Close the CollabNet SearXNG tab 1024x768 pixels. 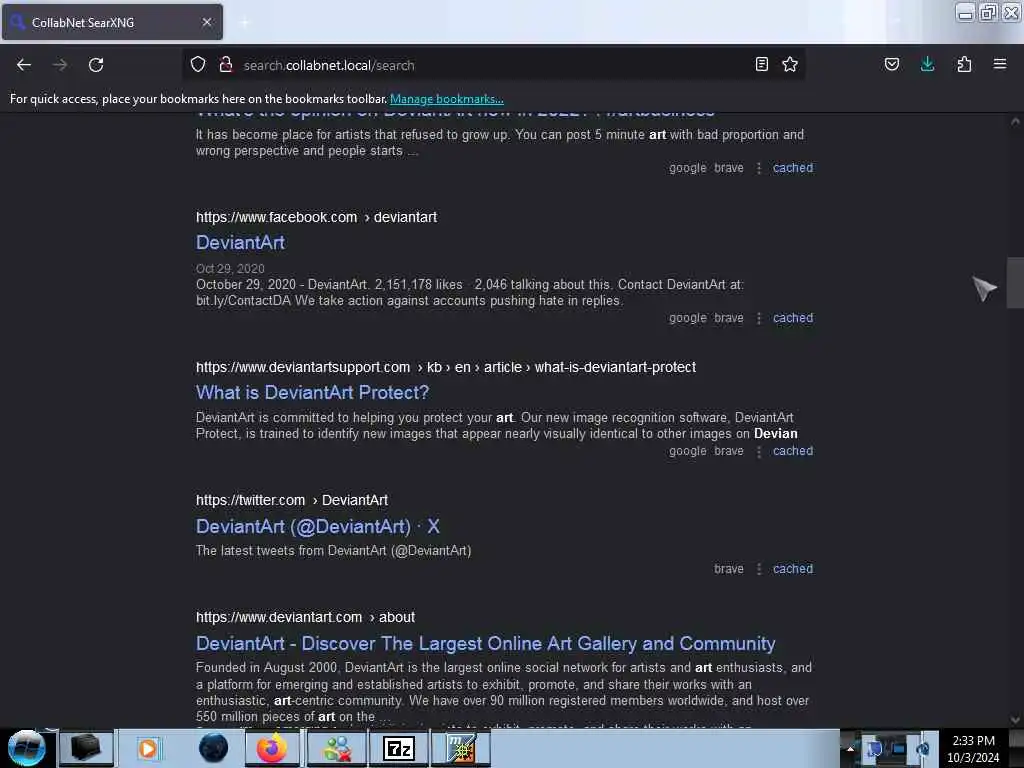[x=207, y=22]
